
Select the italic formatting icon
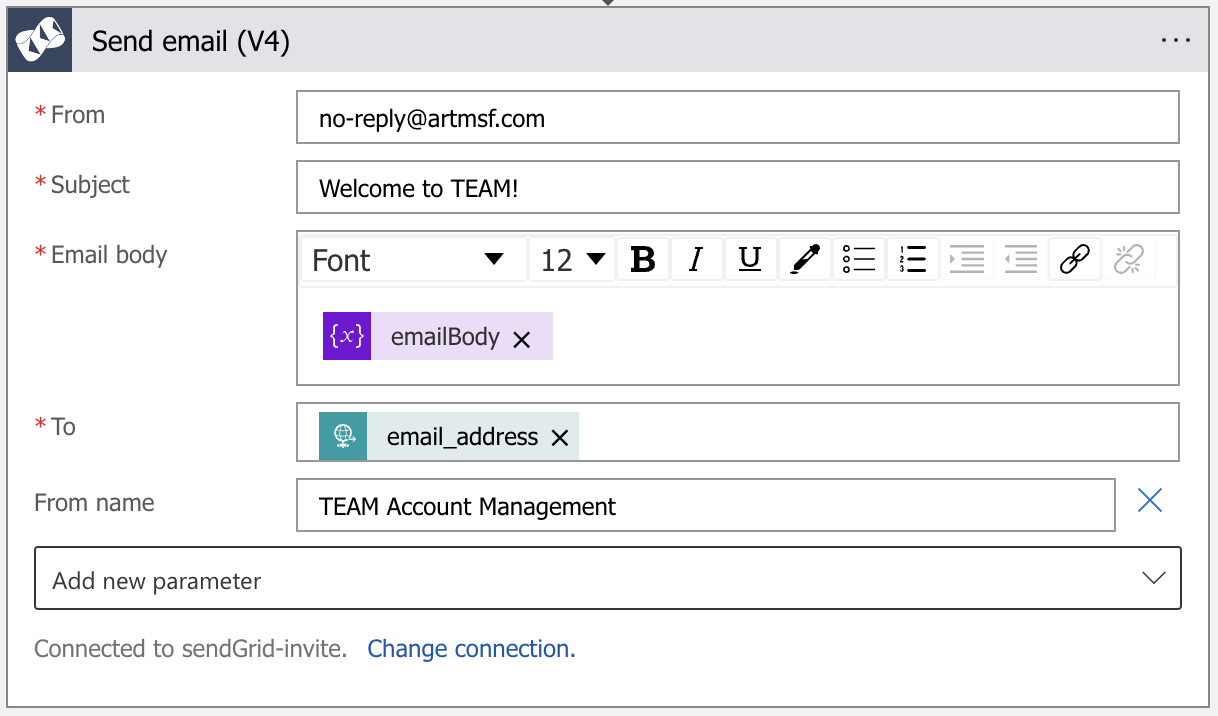point(697,259)
